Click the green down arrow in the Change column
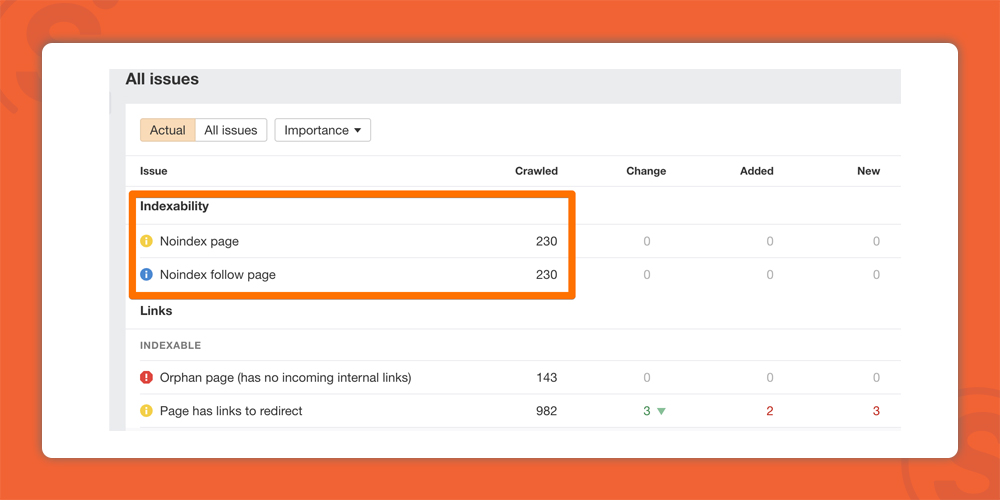Viewport: 1000px width, 500px height. click(x=661, y=411)
